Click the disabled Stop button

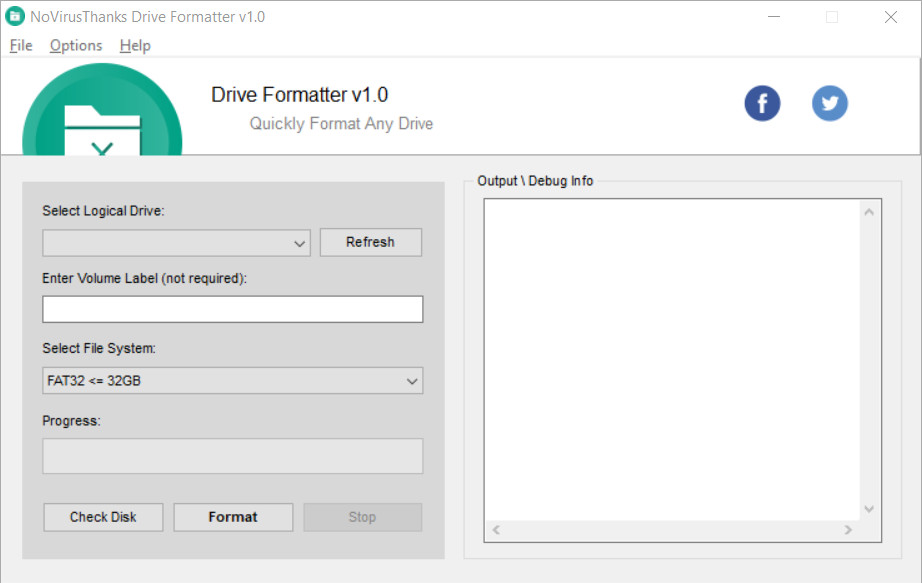point(363,517)
